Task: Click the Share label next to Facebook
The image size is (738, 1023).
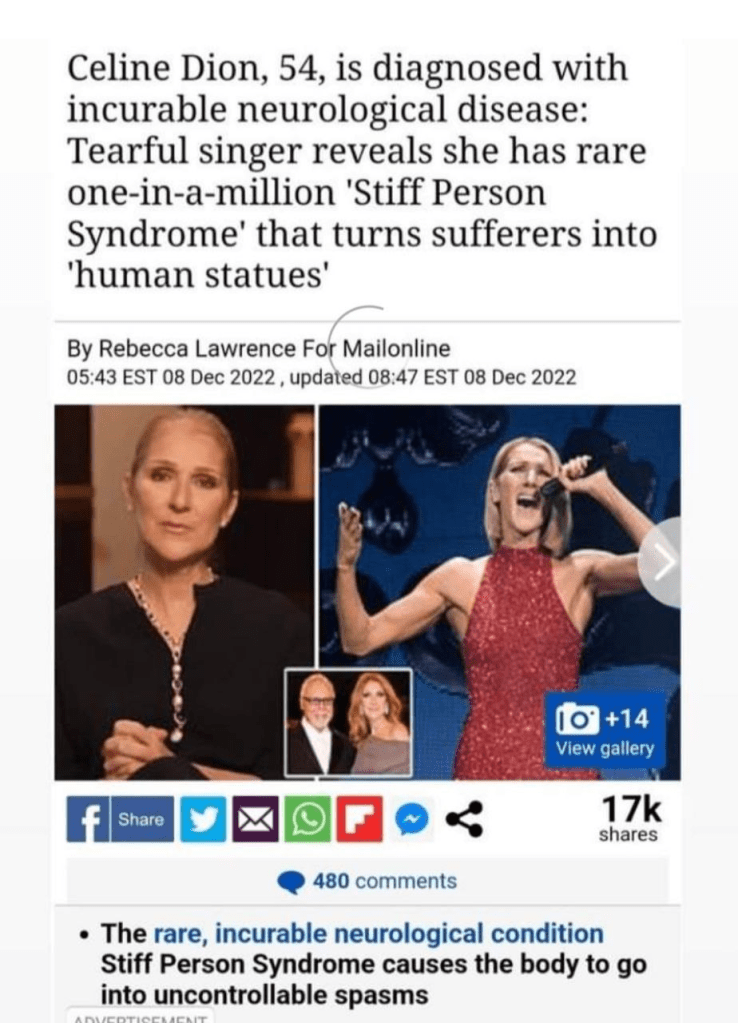Action: [141, 819]
